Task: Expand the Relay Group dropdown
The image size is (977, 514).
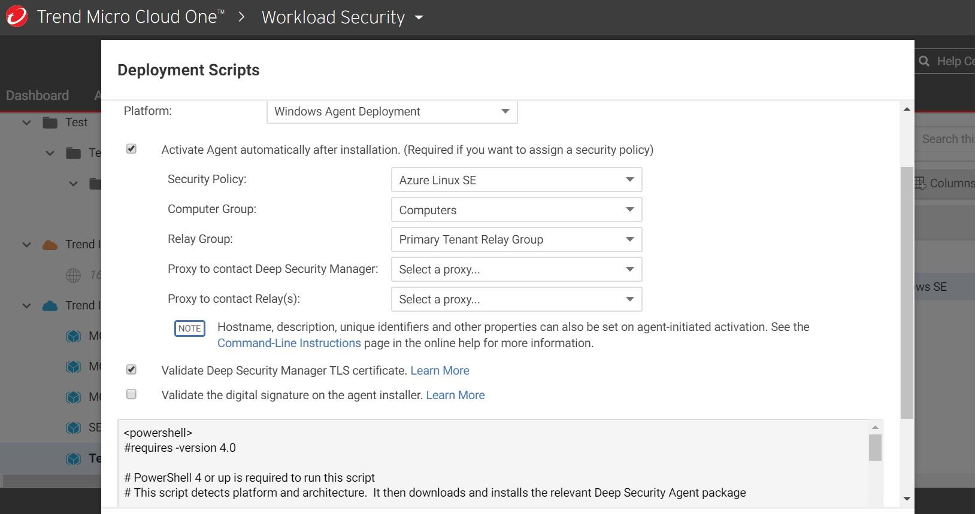Action: point(516,239)
